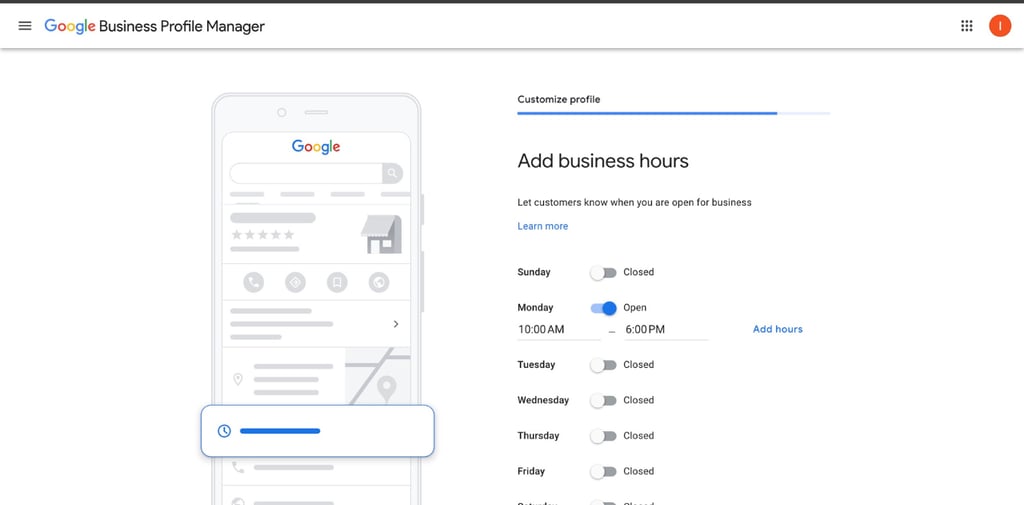Click the Google logo inside phone preview
This screenshot has height=505, width=1024.
[316, 147]
